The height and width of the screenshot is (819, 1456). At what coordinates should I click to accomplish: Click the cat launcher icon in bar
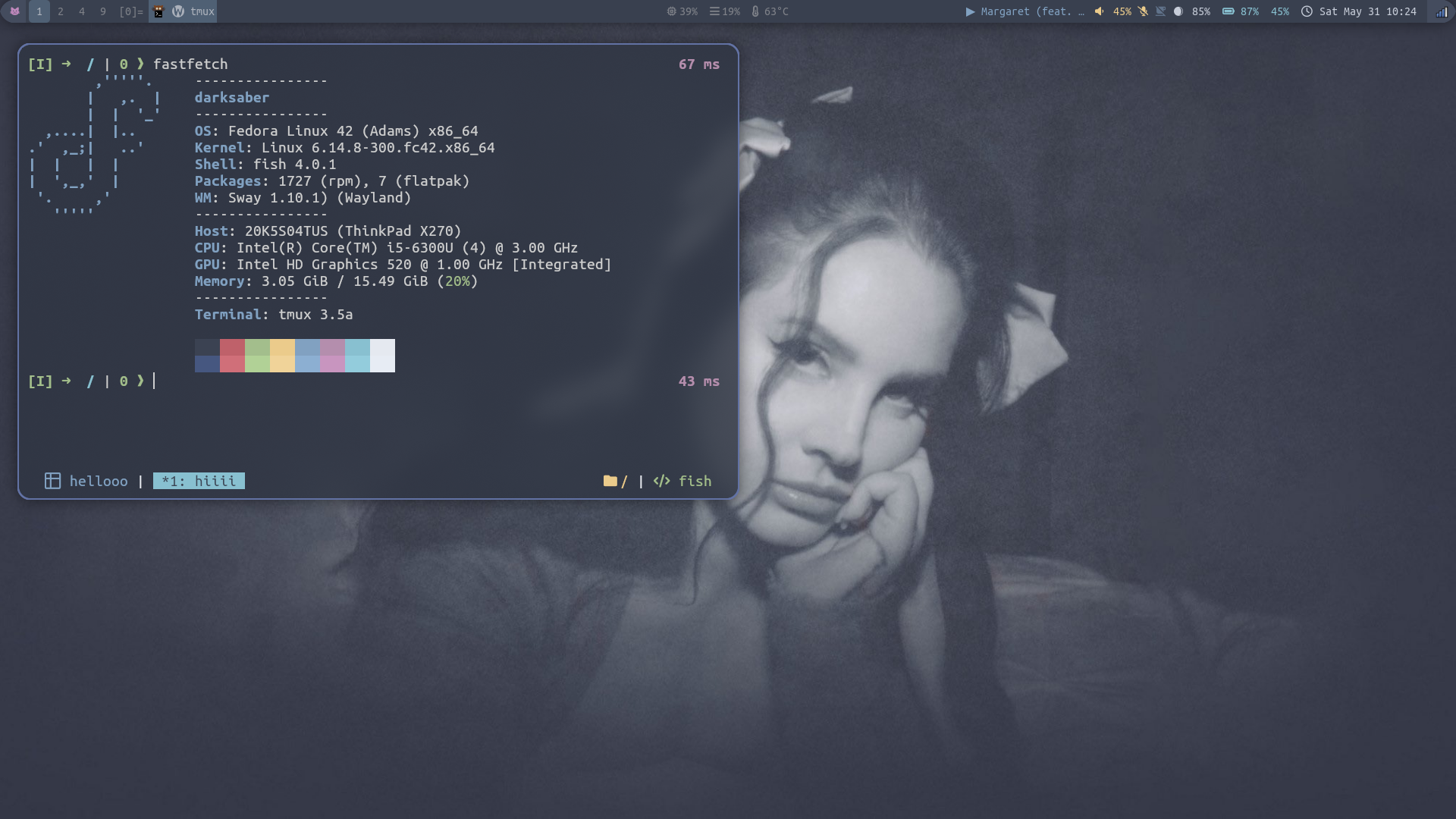click(14, 11)
